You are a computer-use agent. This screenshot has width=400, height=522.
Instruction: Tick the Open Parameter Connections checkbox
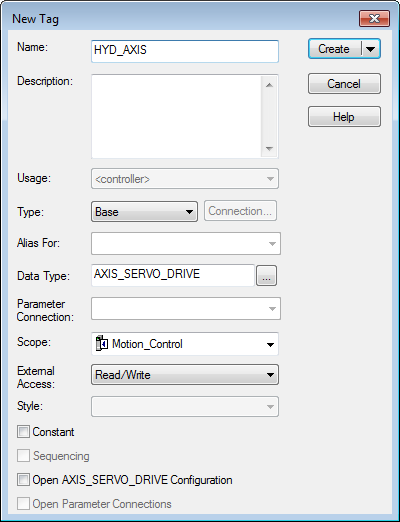[23, 504]
